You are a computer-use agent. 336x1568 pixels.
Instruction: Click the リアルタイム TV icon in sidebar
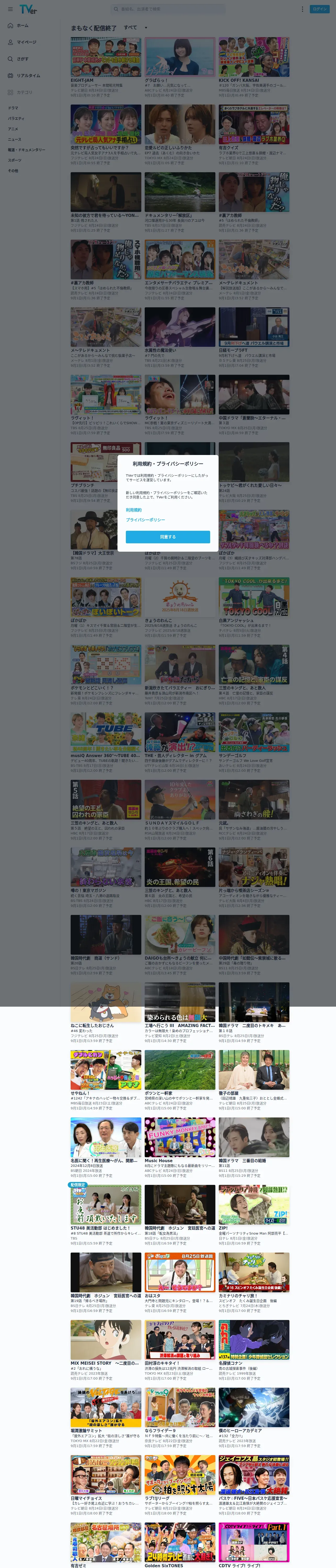coord(10,76)
